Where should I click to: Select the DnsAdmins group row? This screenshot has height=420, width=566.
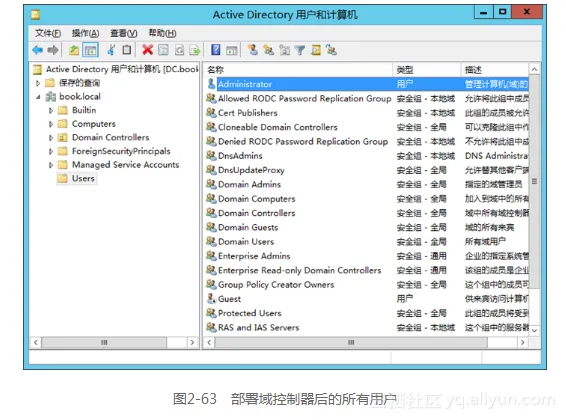click(x=367, y=156)
